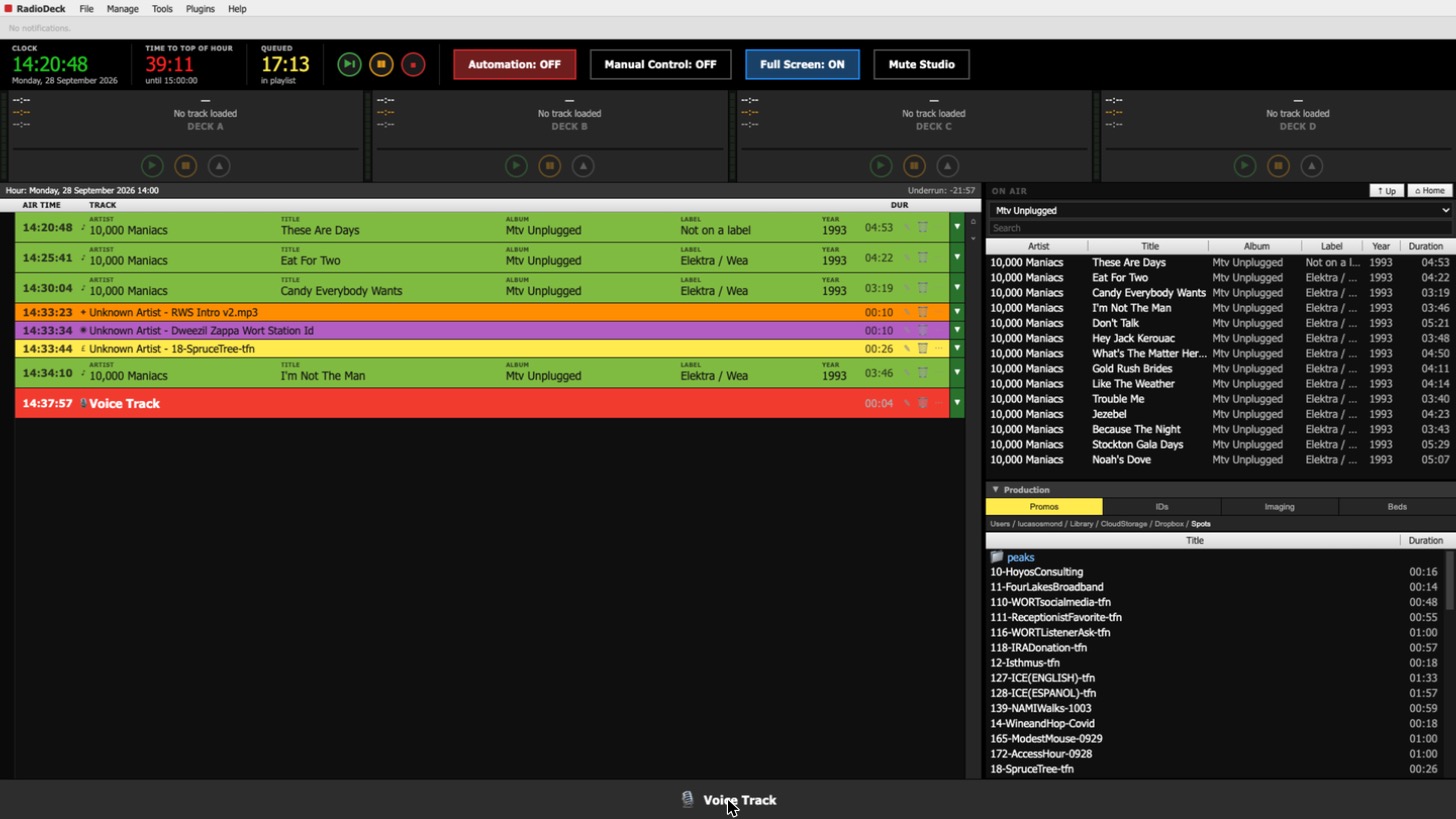Sort library by the Duration column header
Screen dimensions: 1456x819
pyautogui.click(x=1425, y=246)
